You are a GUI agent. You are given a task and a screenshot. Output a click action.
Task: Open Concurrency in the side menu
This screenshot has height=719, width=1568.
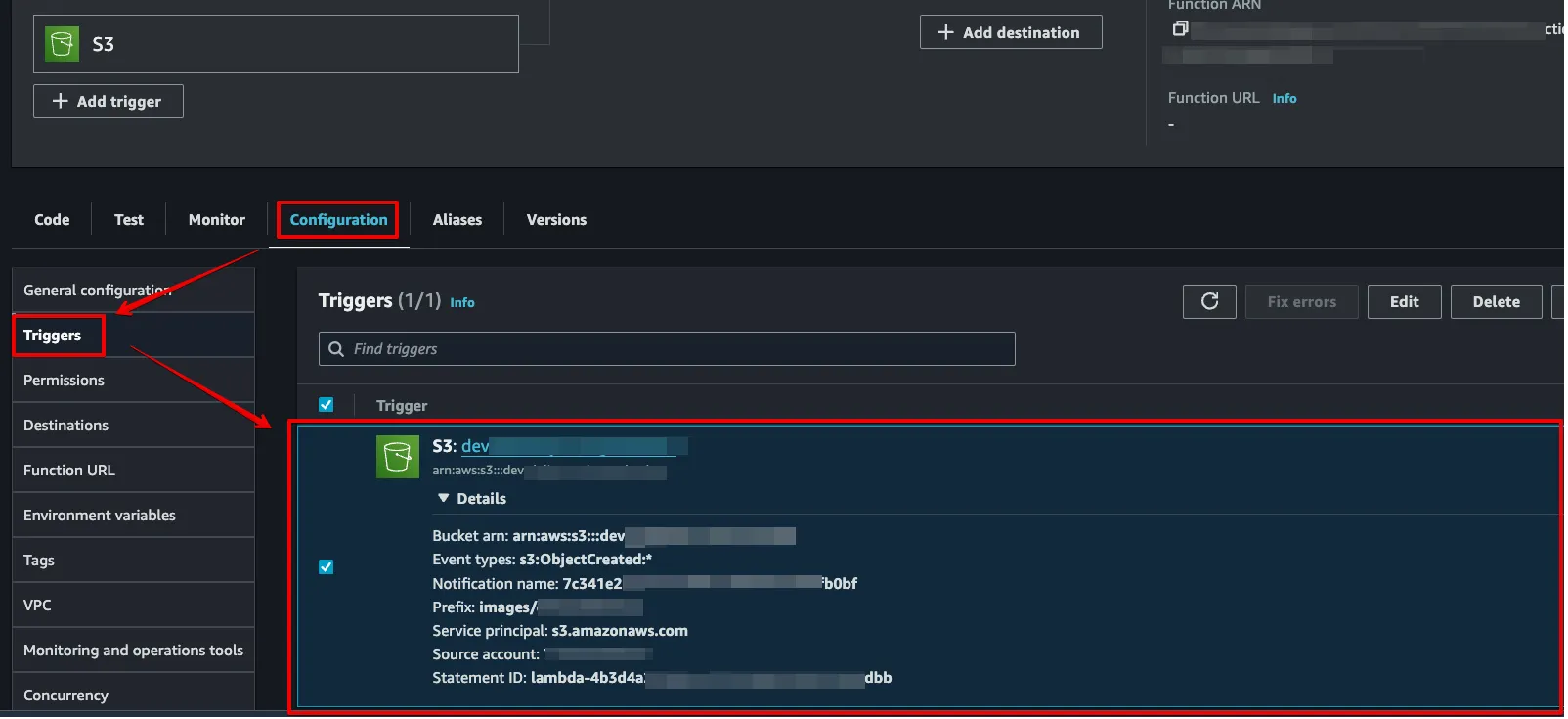[133, 693]
